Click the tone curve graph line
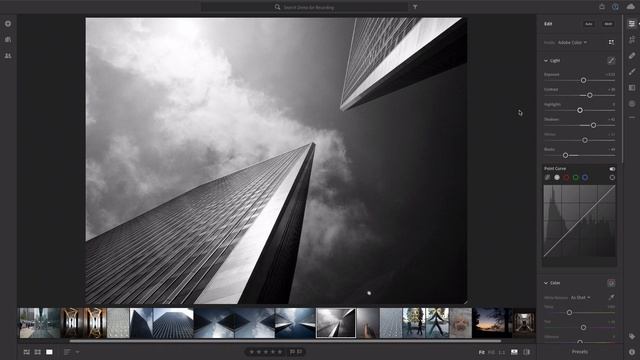The image size is (640, 360). coord(579,221)
